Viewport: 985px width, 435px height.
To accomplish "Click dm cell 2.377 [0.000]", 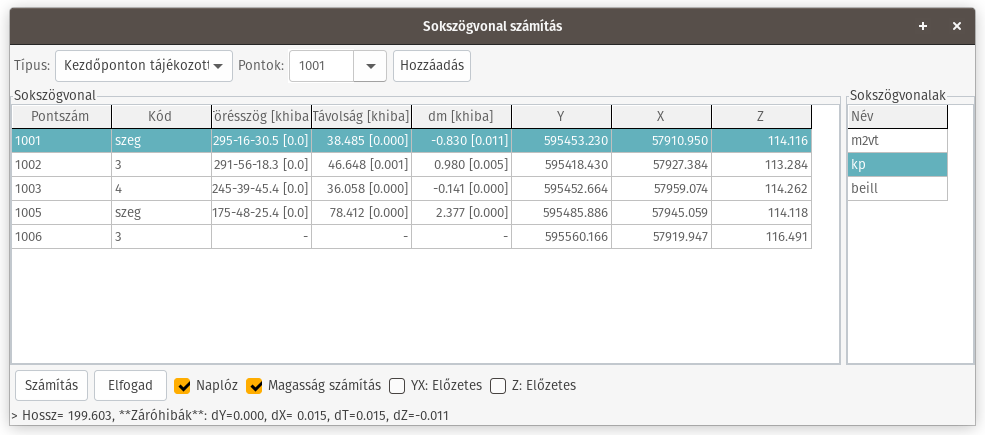I will point(461,212).
